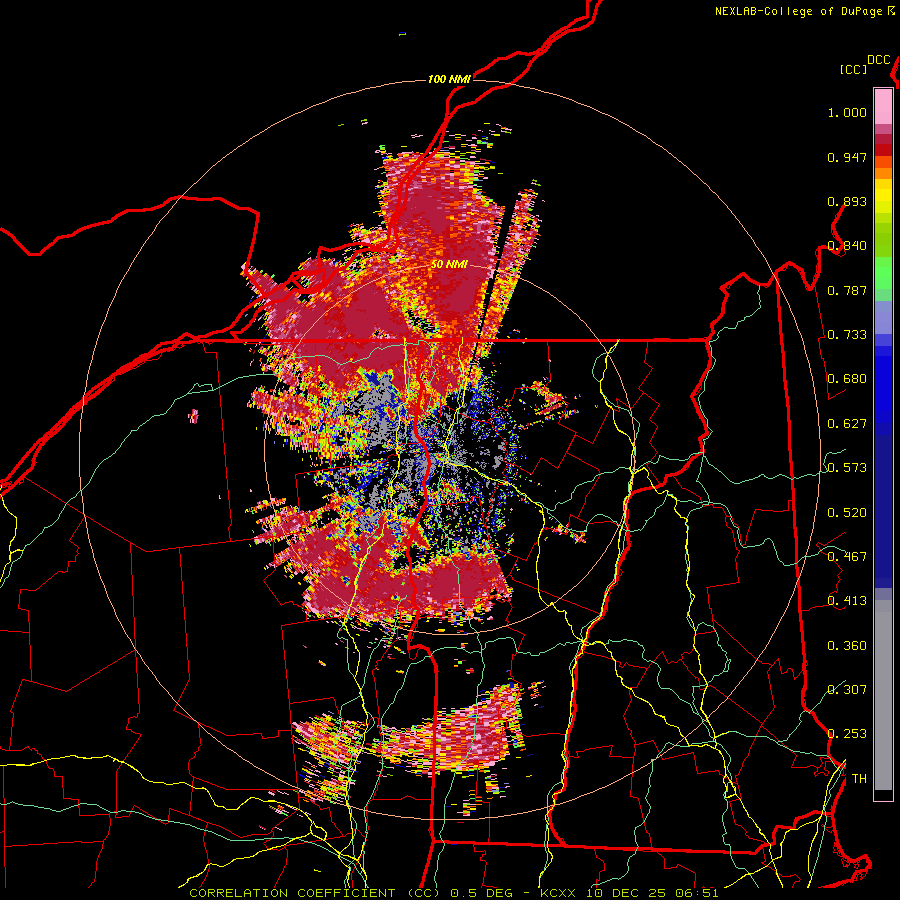Click the 0.787 scale value
This screenshot has height=900, width=900.
847,290
